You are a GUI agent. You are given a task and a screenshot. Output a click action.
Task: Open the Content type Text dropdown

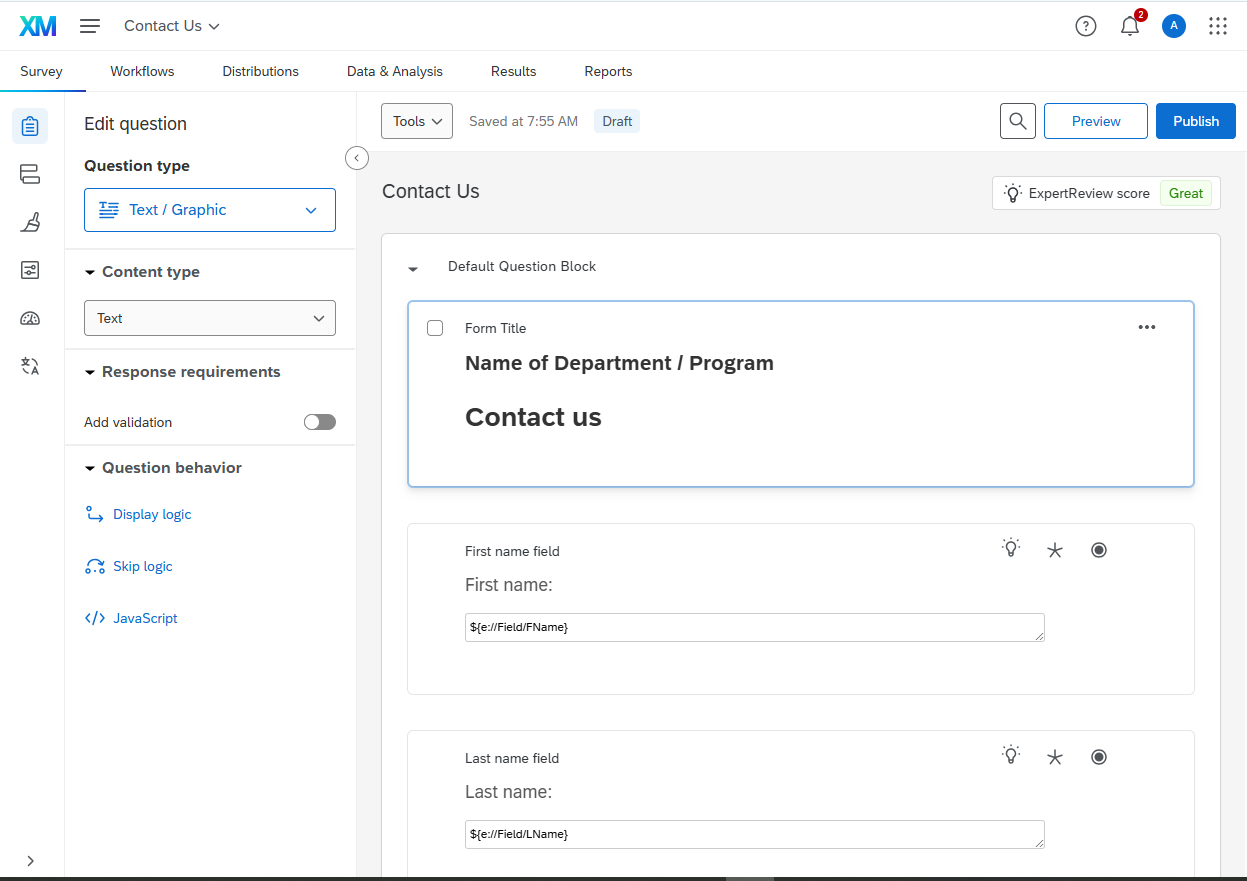(x=210, y=318)
